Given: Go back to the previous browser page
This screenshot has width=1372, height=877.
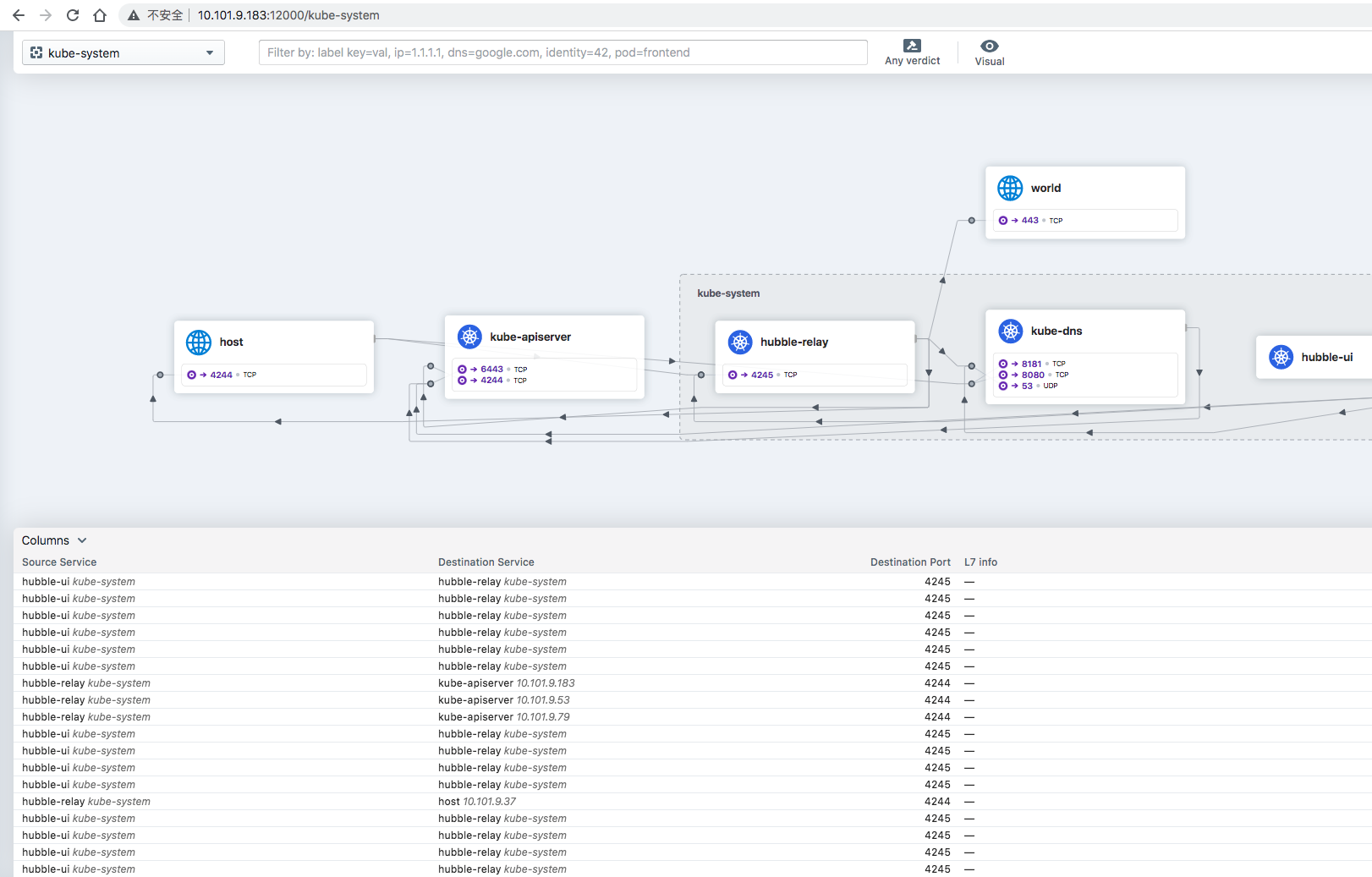Looking at the screenshot, I should point(19,15).
